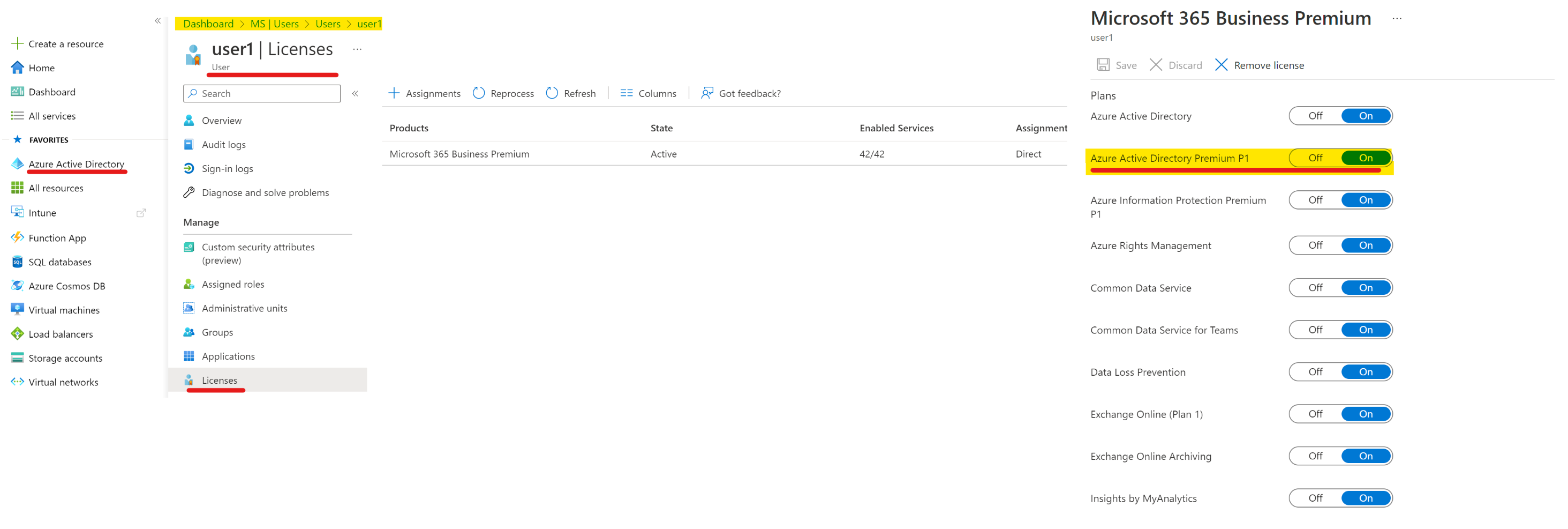Open the user1 Licenses more options ellipsis
This screenshot has width=1568, height=529.
(x=357, y=49)
